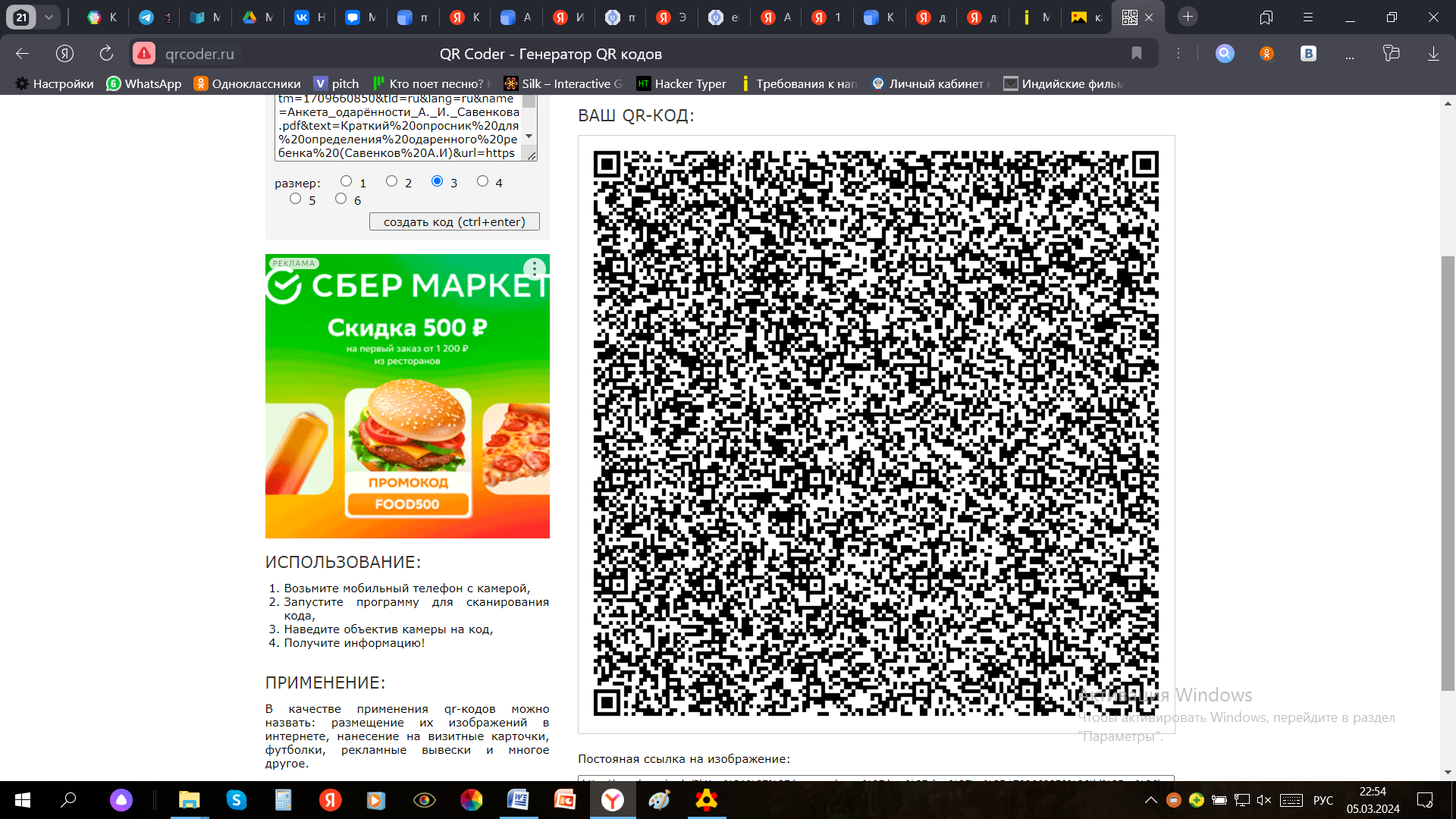Click inside the QR text input area
1456x819 pixels.
point(399,127)
